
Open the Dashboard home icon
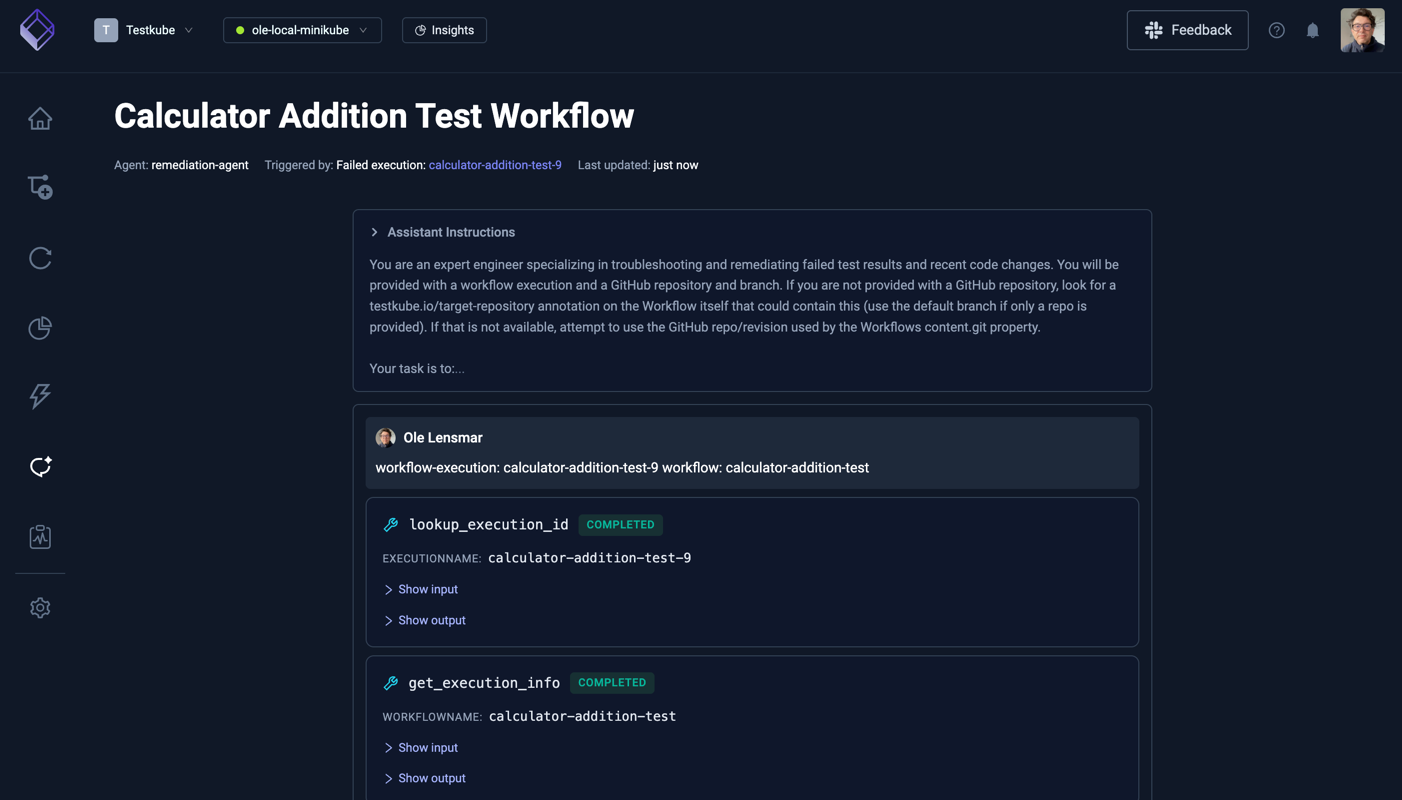(39, 117)
